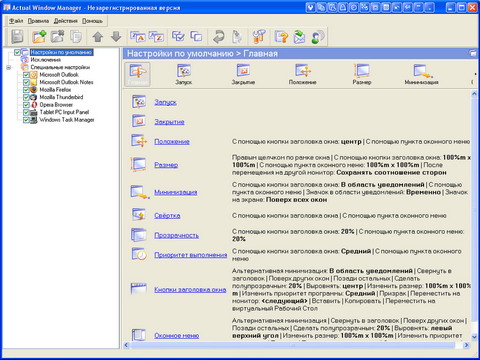This screenshot has height=360, width=480.
Task: Open the Размер link
Action: 166,165
